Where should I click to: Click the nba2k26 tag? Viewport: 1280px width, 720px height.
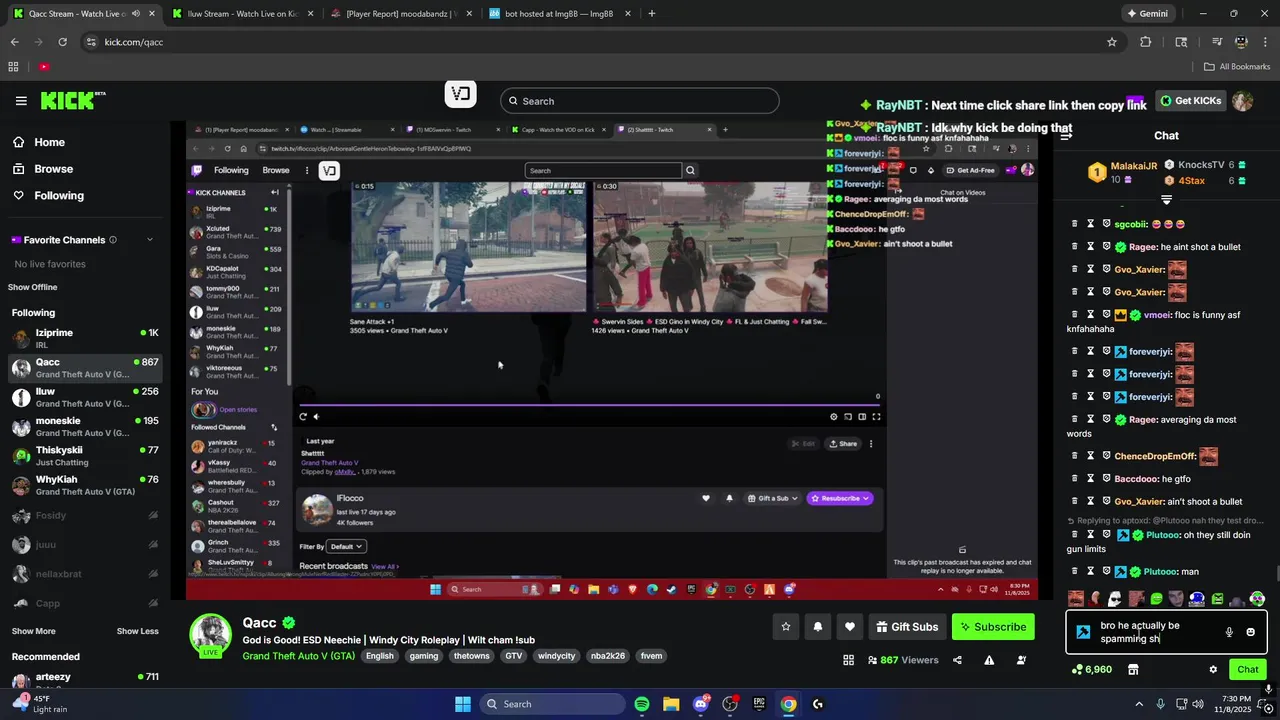607,656
